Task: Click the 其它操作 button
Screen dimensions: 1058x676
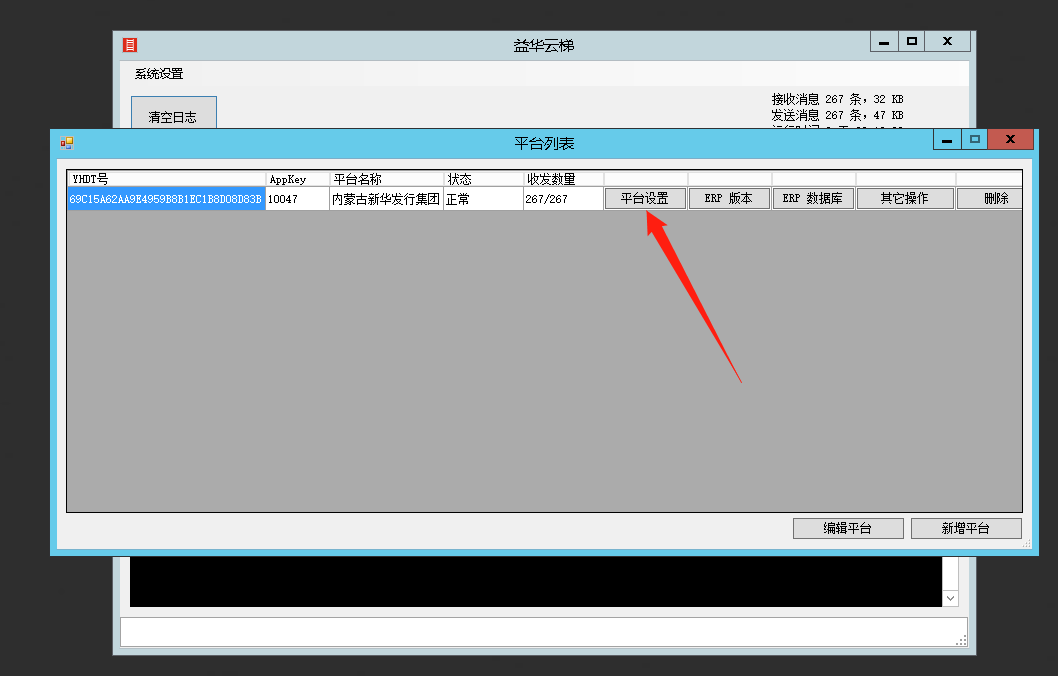Action: coord(905,199)
